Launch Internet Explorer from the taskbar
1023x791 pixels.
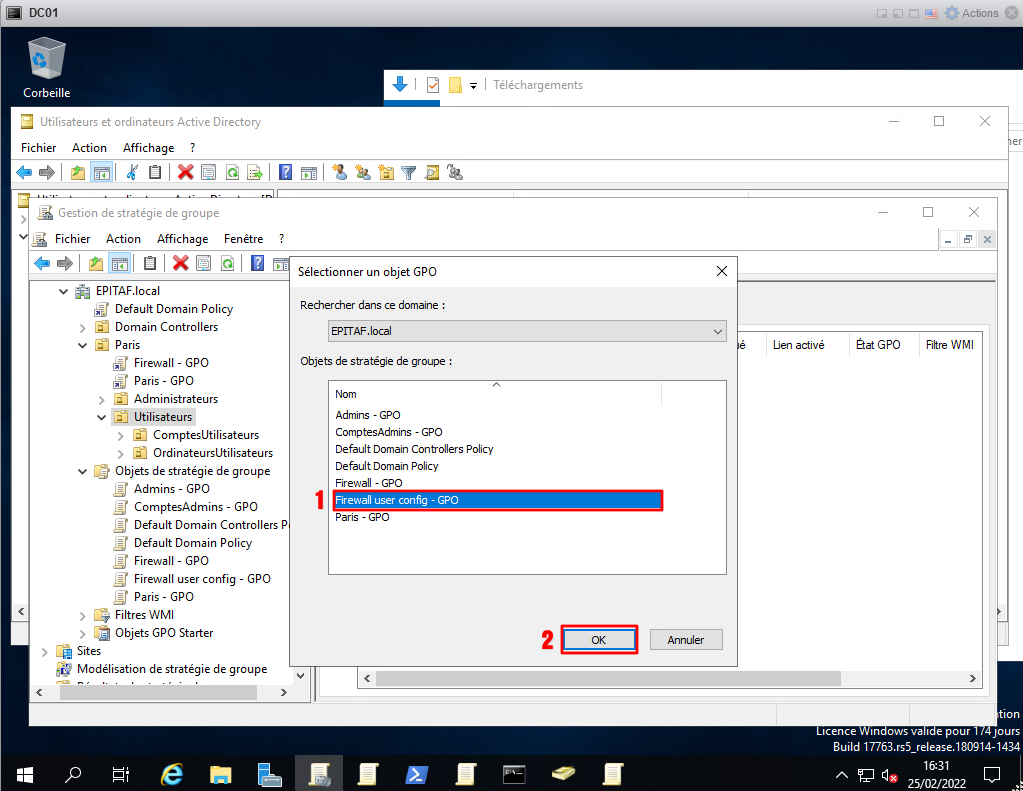[172, 774]
